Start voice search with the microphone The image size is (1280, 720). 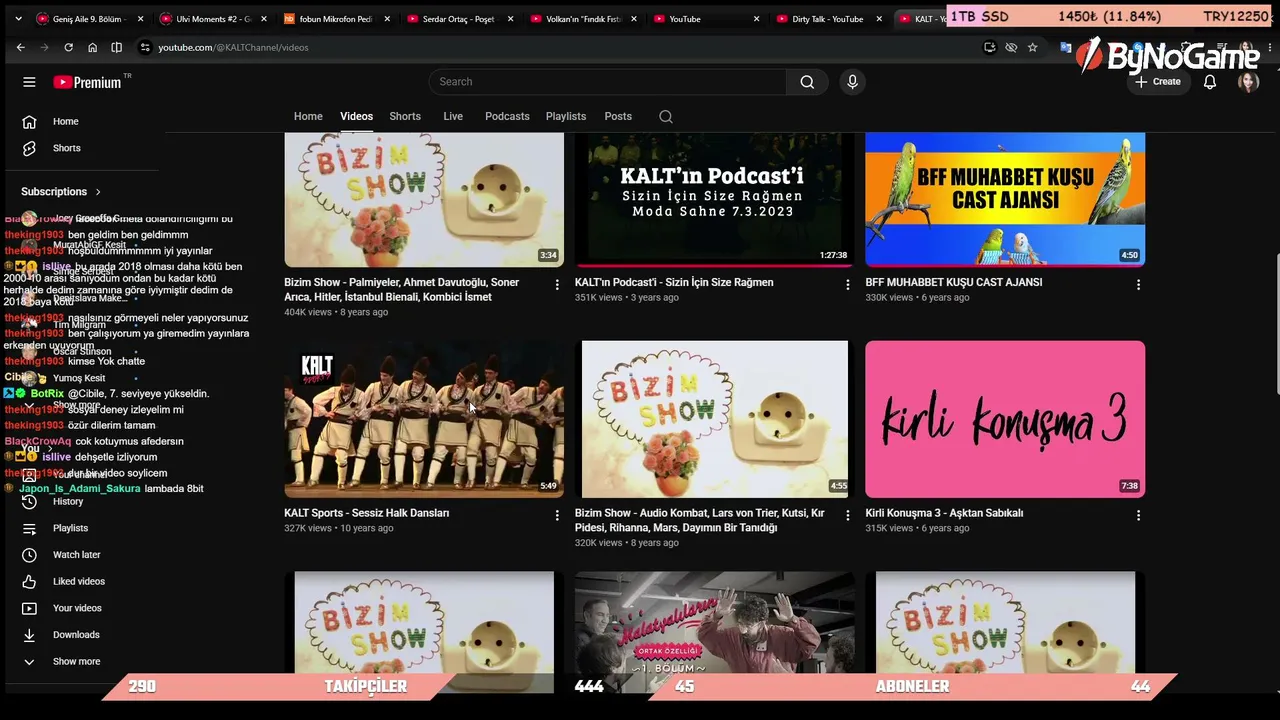[852, 82]
